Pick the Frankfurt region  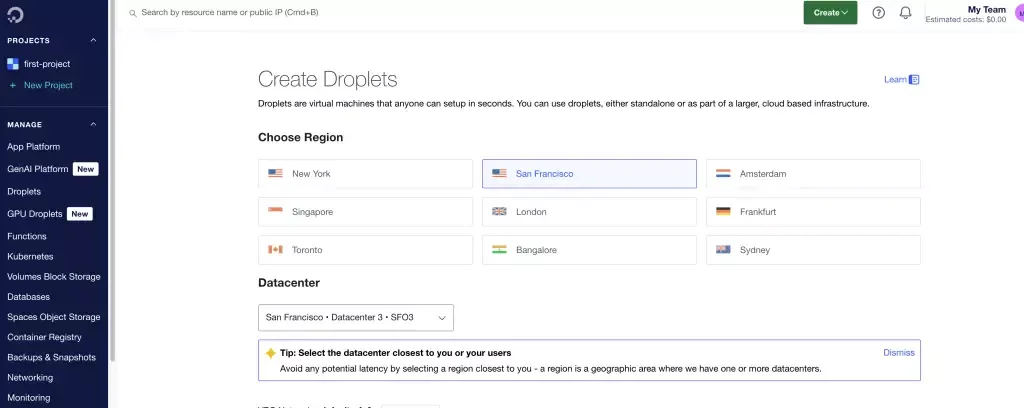coord(813,212)
